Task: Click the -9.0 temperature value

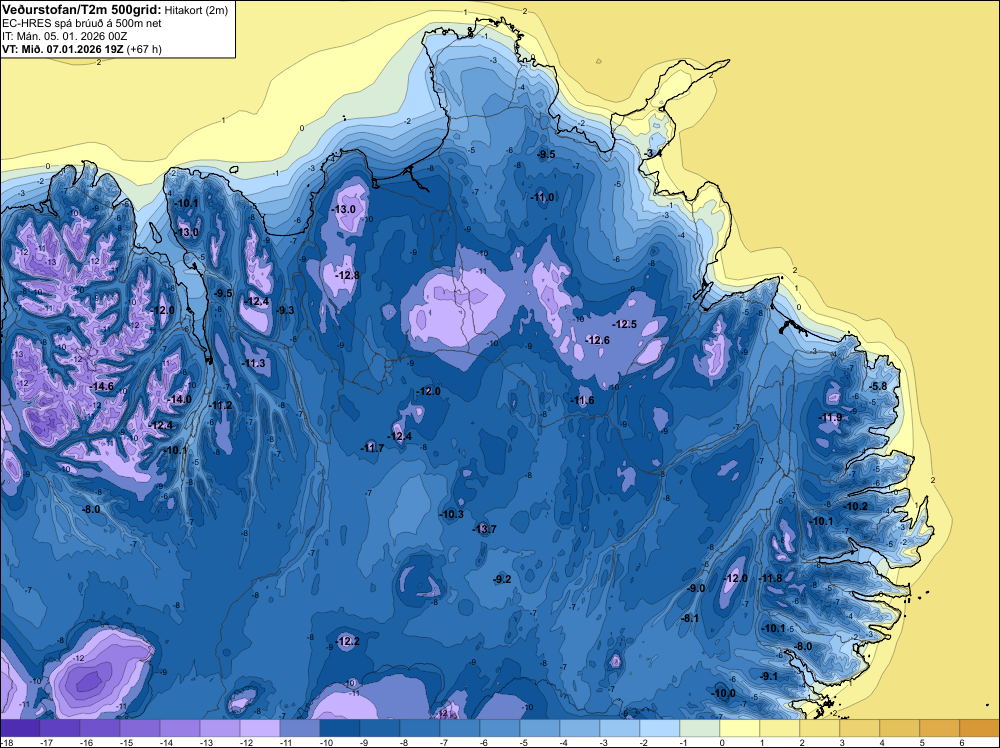Action: [x=696, y=589]
